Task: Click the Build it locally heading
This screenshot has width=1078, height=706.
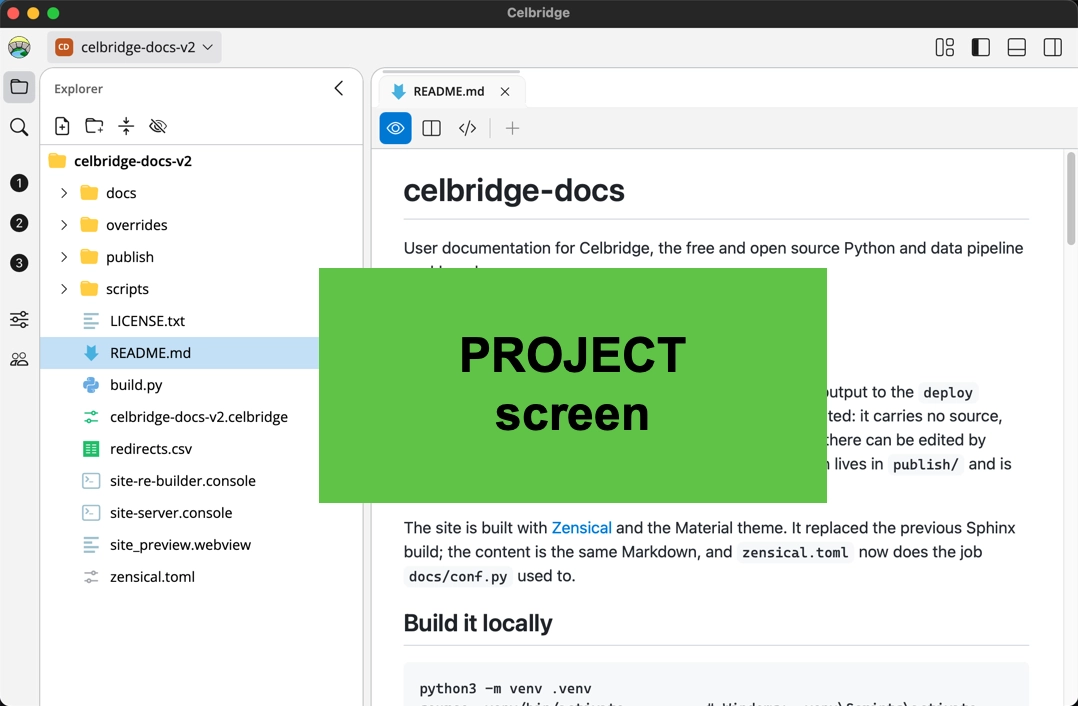Action: tap(478, 623)
